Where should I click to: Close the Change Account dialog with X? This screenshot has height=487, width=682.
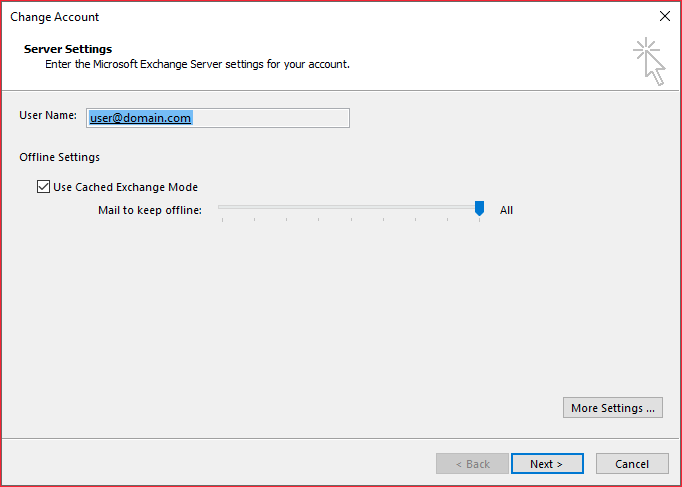click(x=665, y=17)
